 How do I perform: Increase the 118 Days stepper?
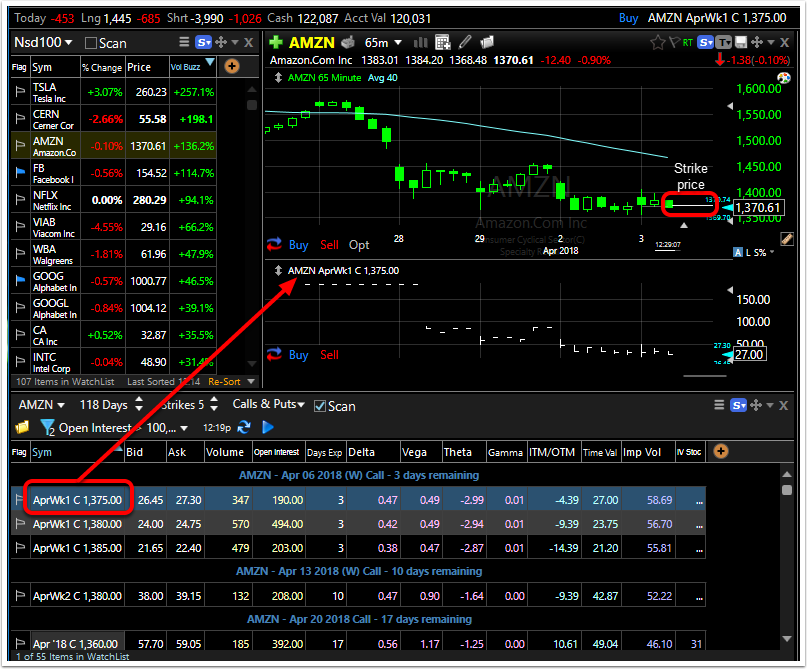(x=139, y=399)
